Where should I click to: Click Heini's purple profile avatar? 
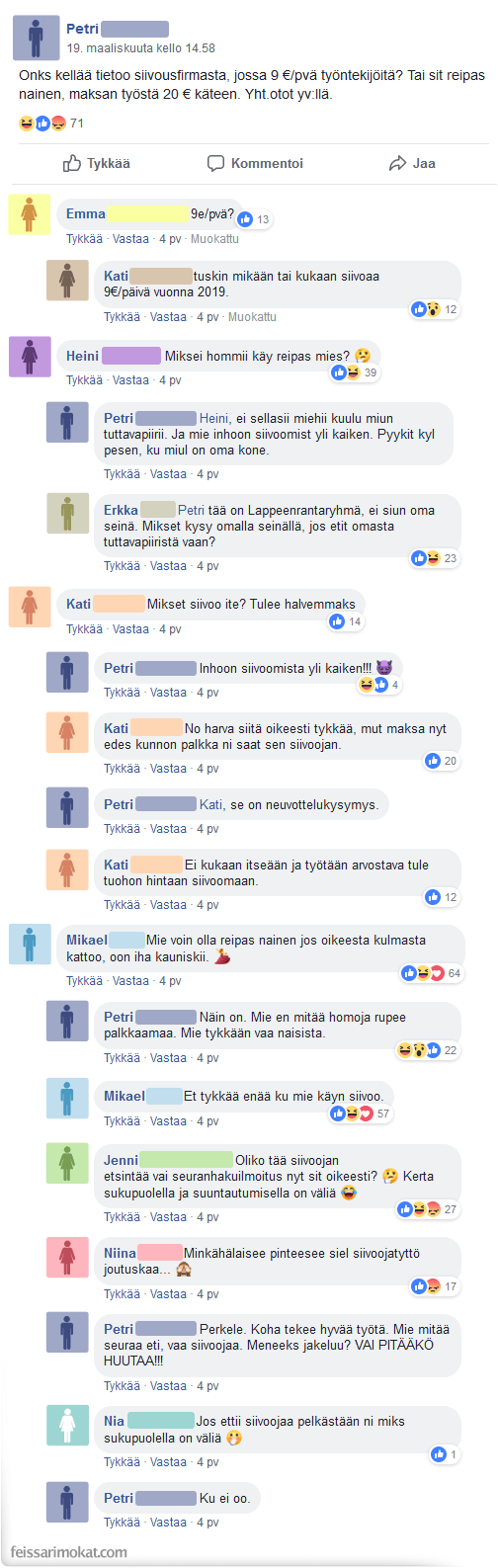coord(30,356)
